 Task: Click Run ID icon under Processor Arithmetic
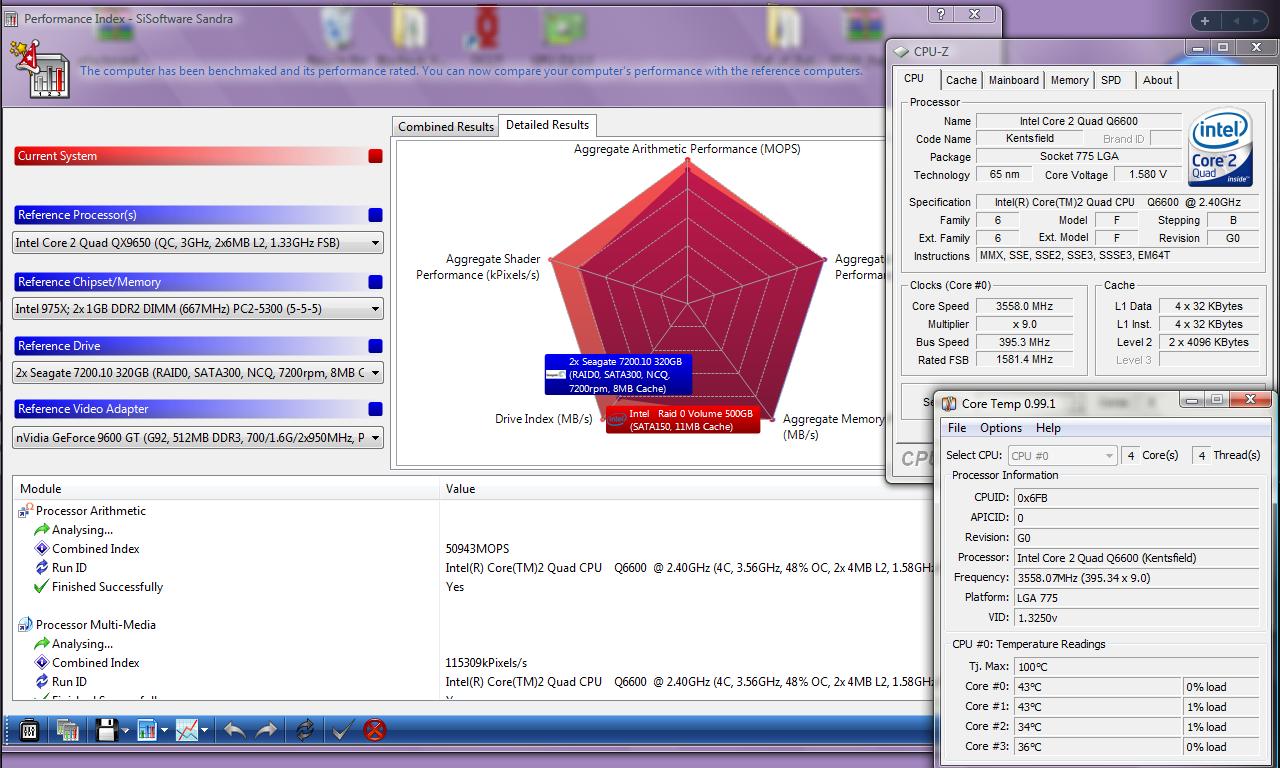coord(41,568)
